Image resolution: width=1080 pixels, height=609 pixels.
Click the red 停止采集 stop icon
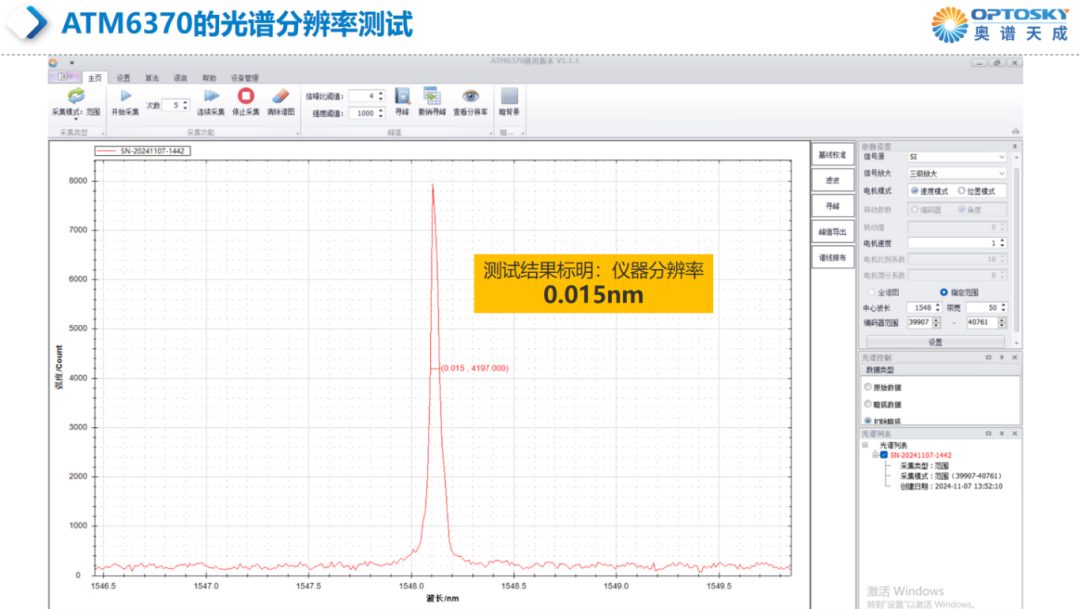click(246, 96)
